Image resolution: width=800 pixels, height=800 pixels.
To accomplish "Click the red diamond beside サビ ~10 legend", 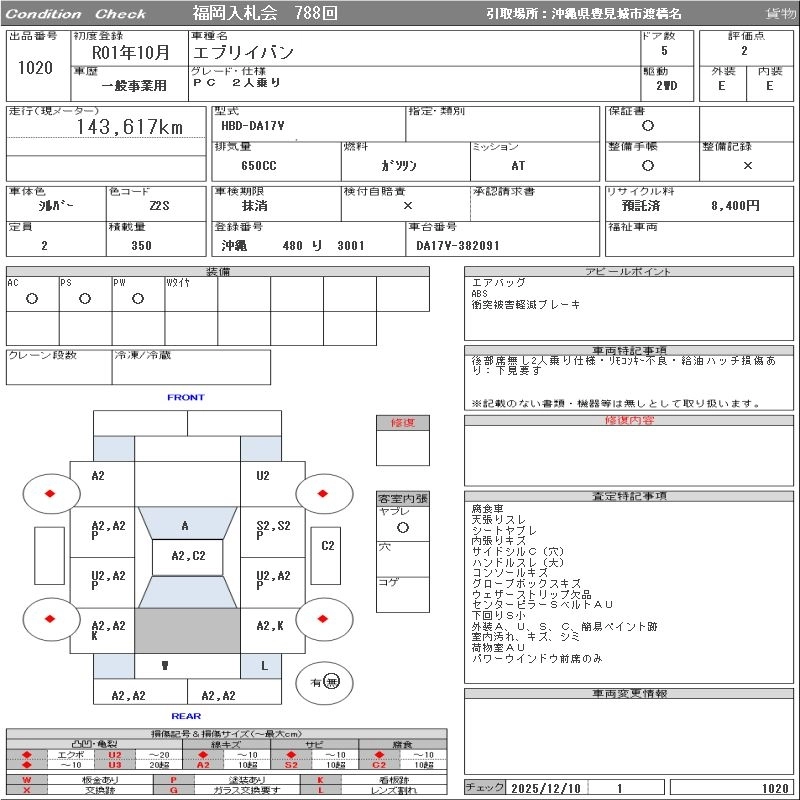I will pos(291,755).
